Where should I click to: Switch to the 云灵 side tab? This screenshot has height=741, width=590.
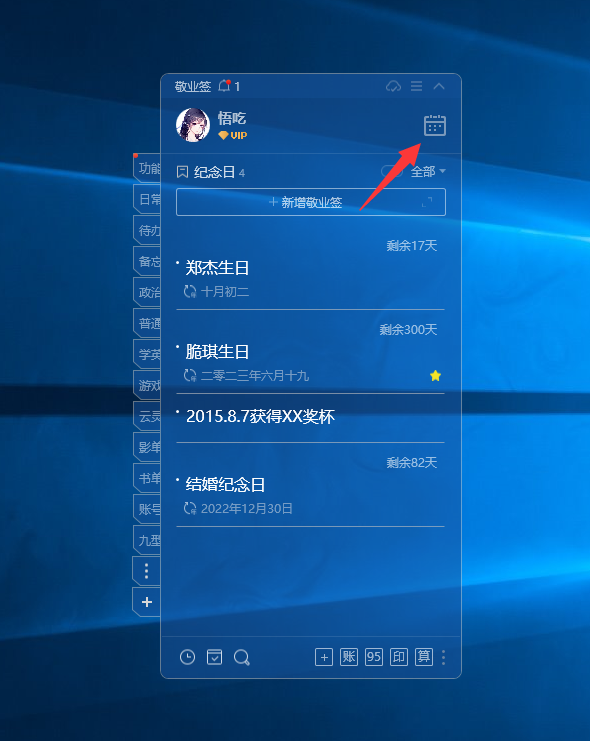[147, 416]
